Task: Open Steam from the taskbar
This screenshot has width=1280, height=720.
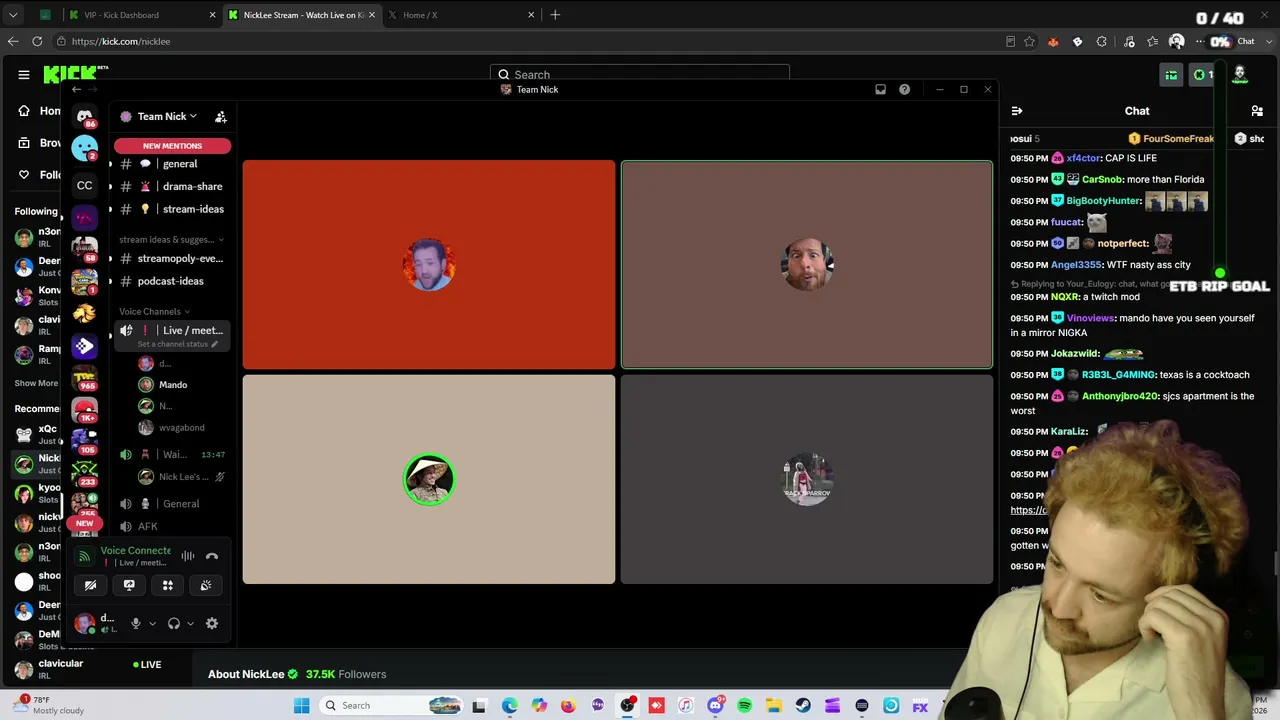Action: click(x=803, y=706)
